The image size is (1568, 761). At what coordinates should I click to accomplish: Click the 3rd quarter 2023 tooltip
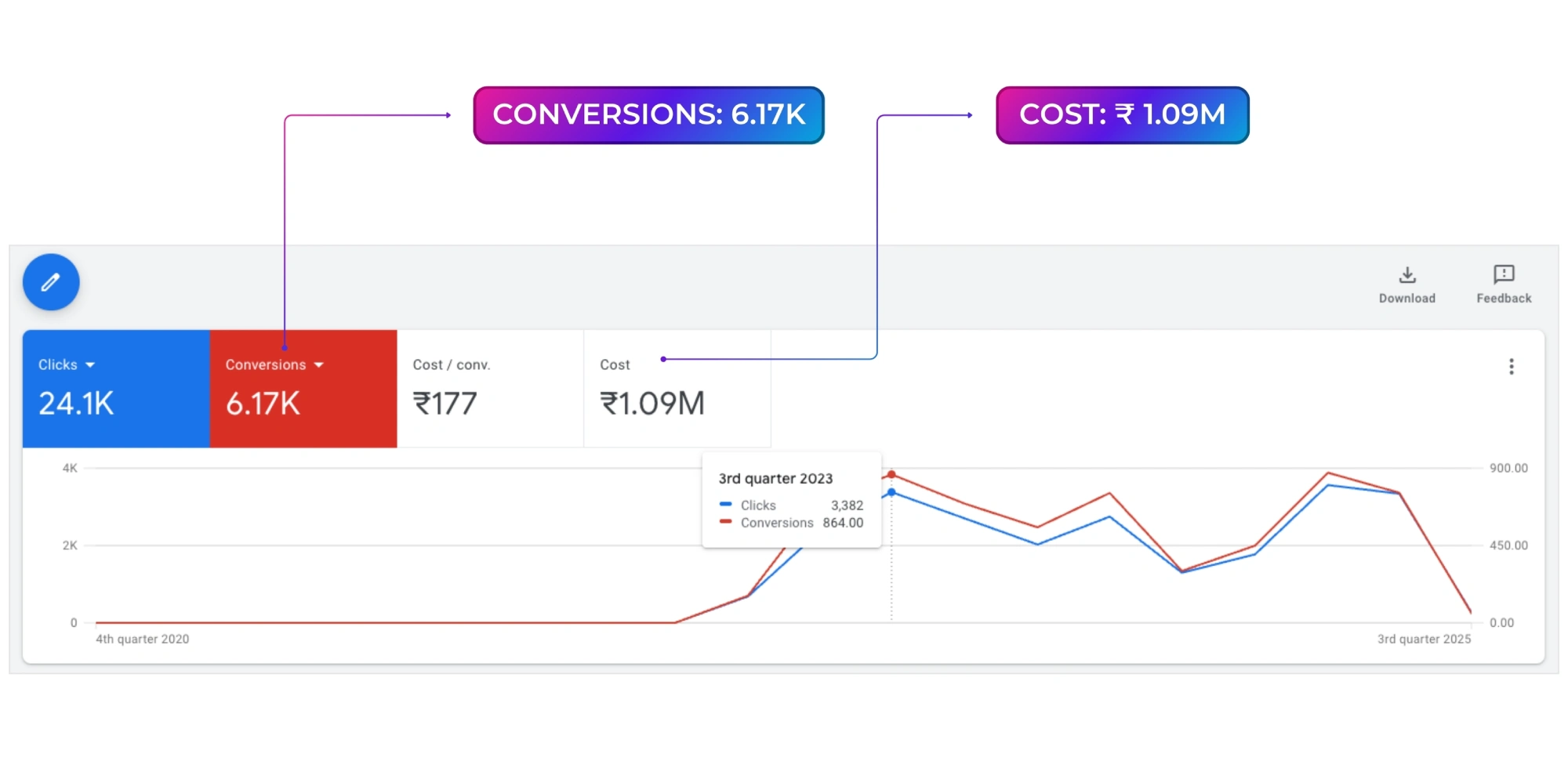(791, 499)
